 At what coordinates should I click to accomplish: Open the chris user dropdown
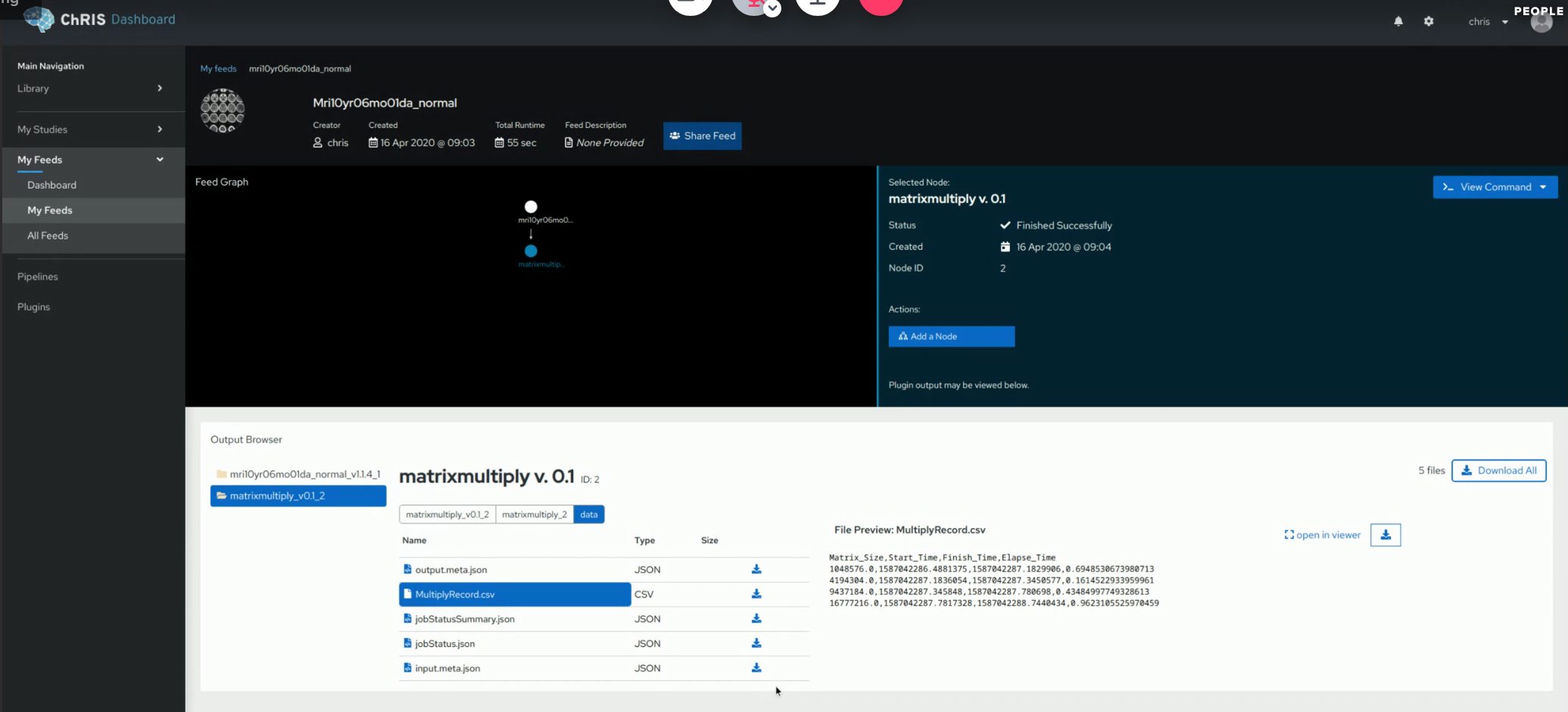click(x=1488, y=21)
